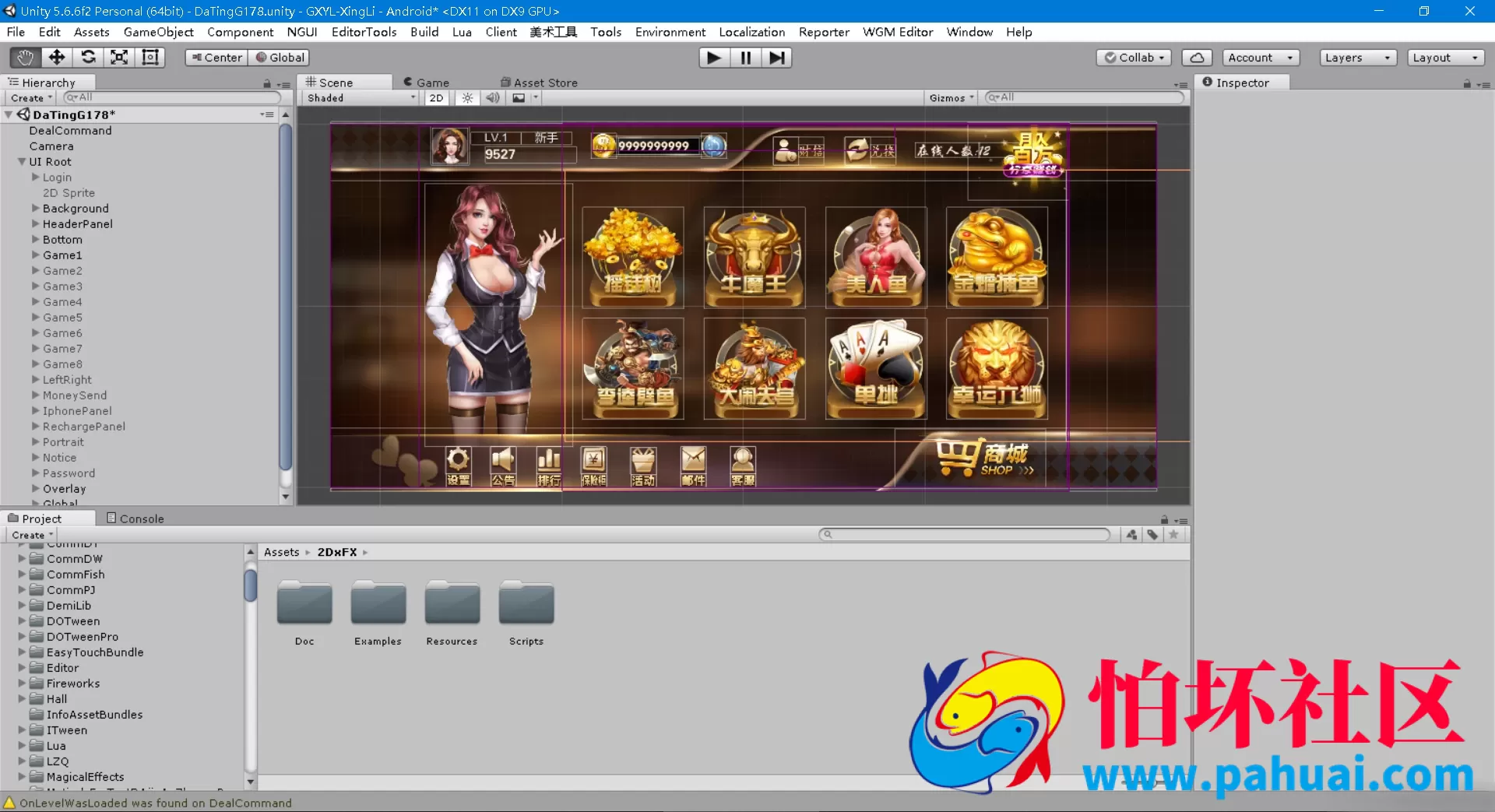Click the Collab button

[1134, 58]
